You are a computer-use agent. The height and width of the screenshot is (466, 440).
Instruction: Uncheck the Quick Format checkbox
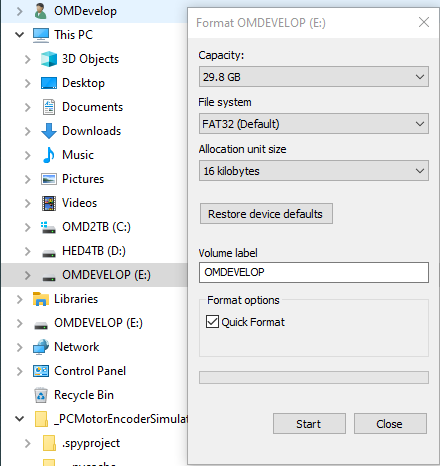coord(212,322)
